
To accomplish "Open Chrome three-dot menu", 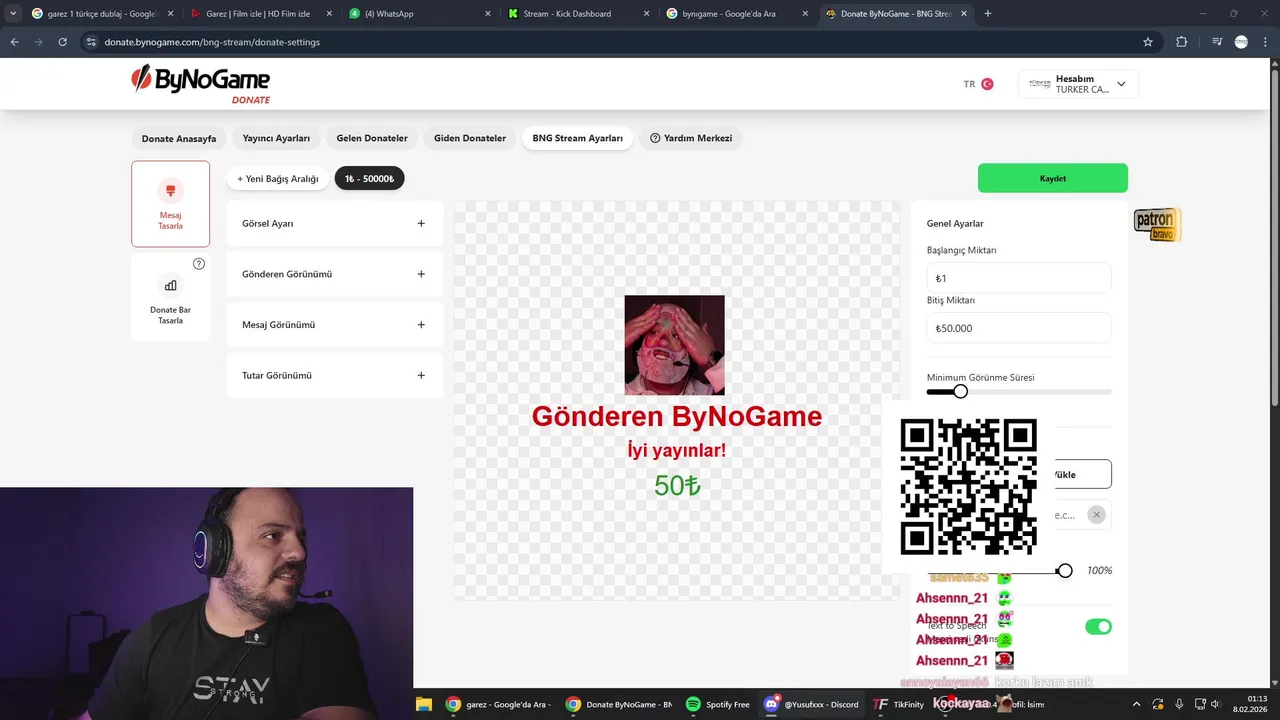I will (x=1264, y=42).
